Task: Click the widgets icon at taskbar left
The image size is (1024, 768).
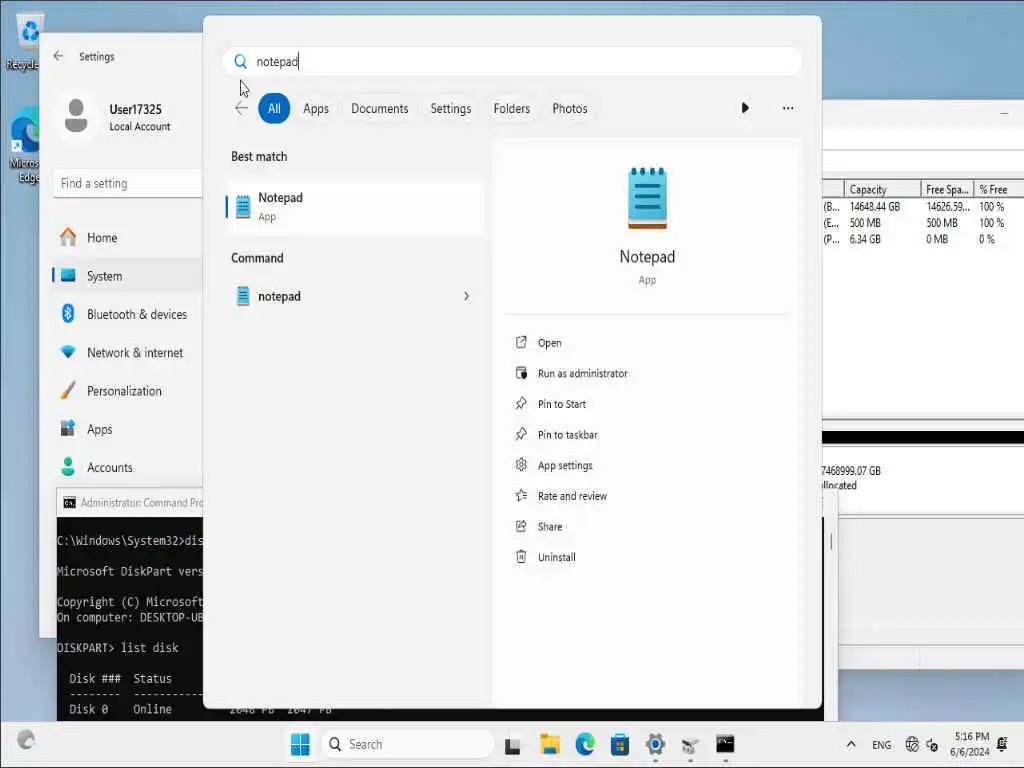Action: 26,740
